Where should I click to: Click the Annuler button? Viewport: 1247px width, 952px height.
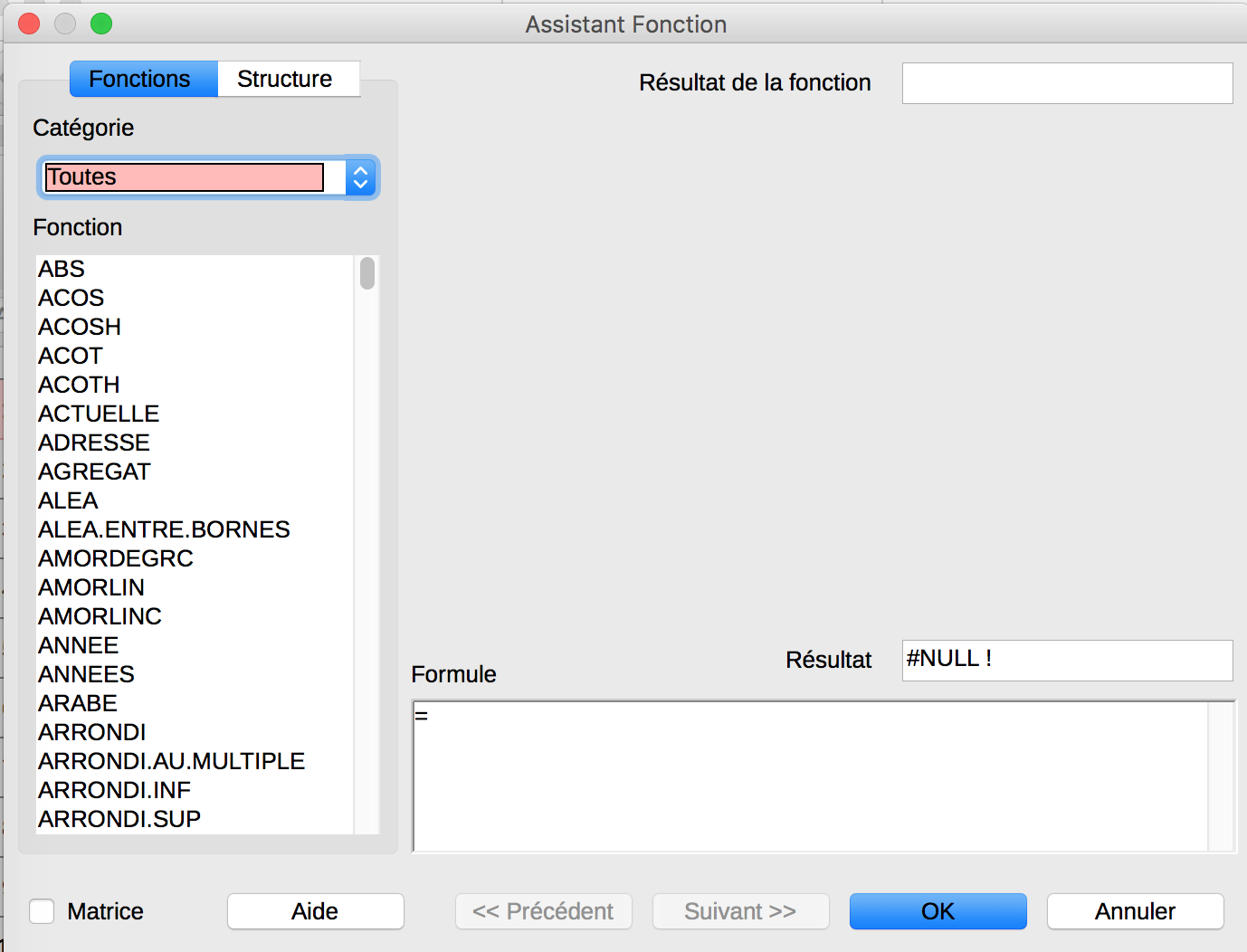coord(1135,911)
